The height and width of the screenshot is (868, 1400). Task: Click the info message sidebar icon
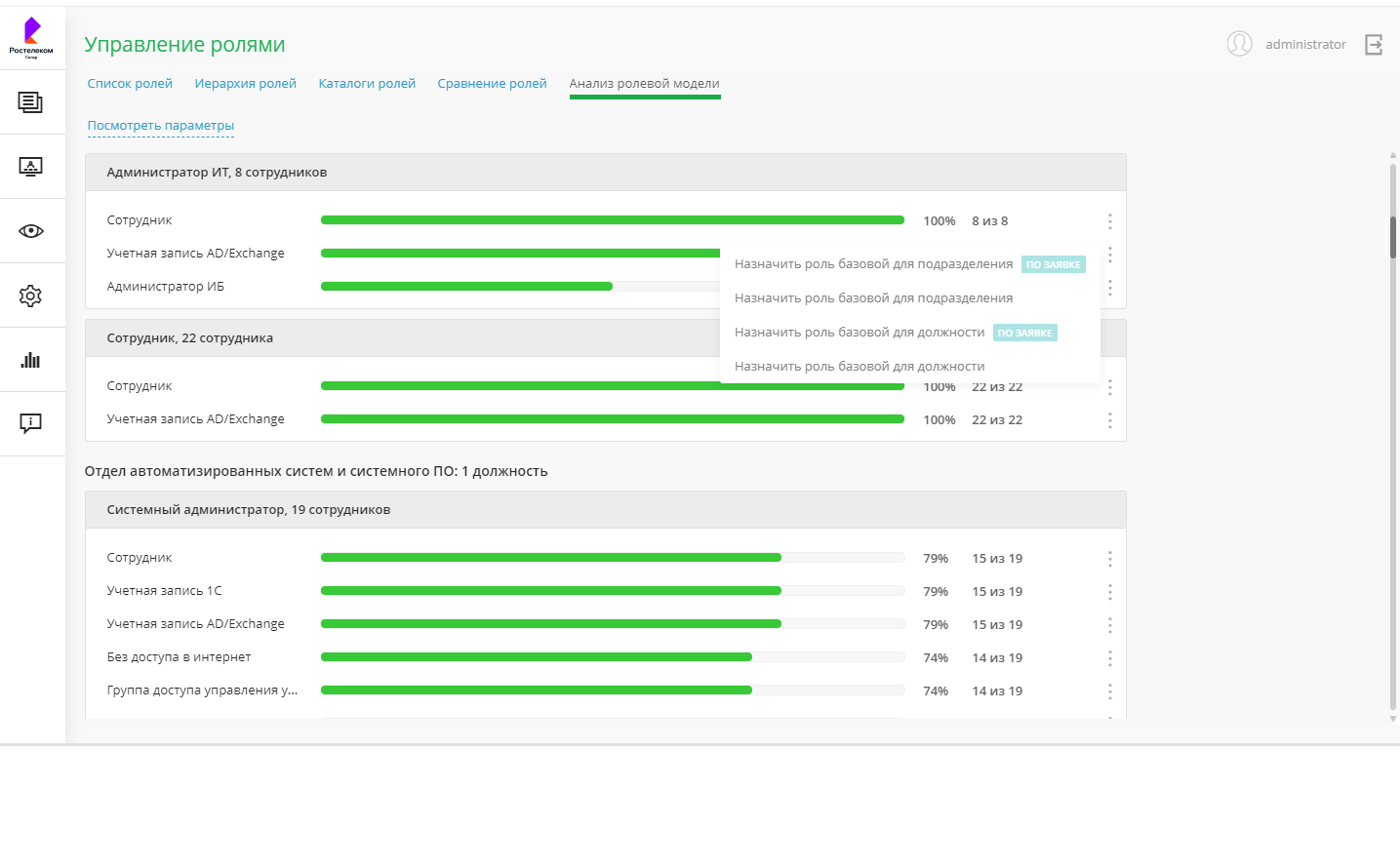pyautogui.click(x=31, y=423)
